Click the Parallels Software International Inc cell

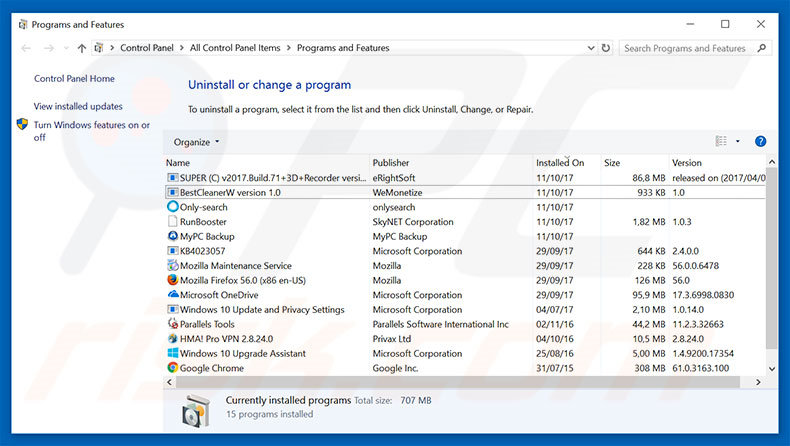click(x=441, y=324)
